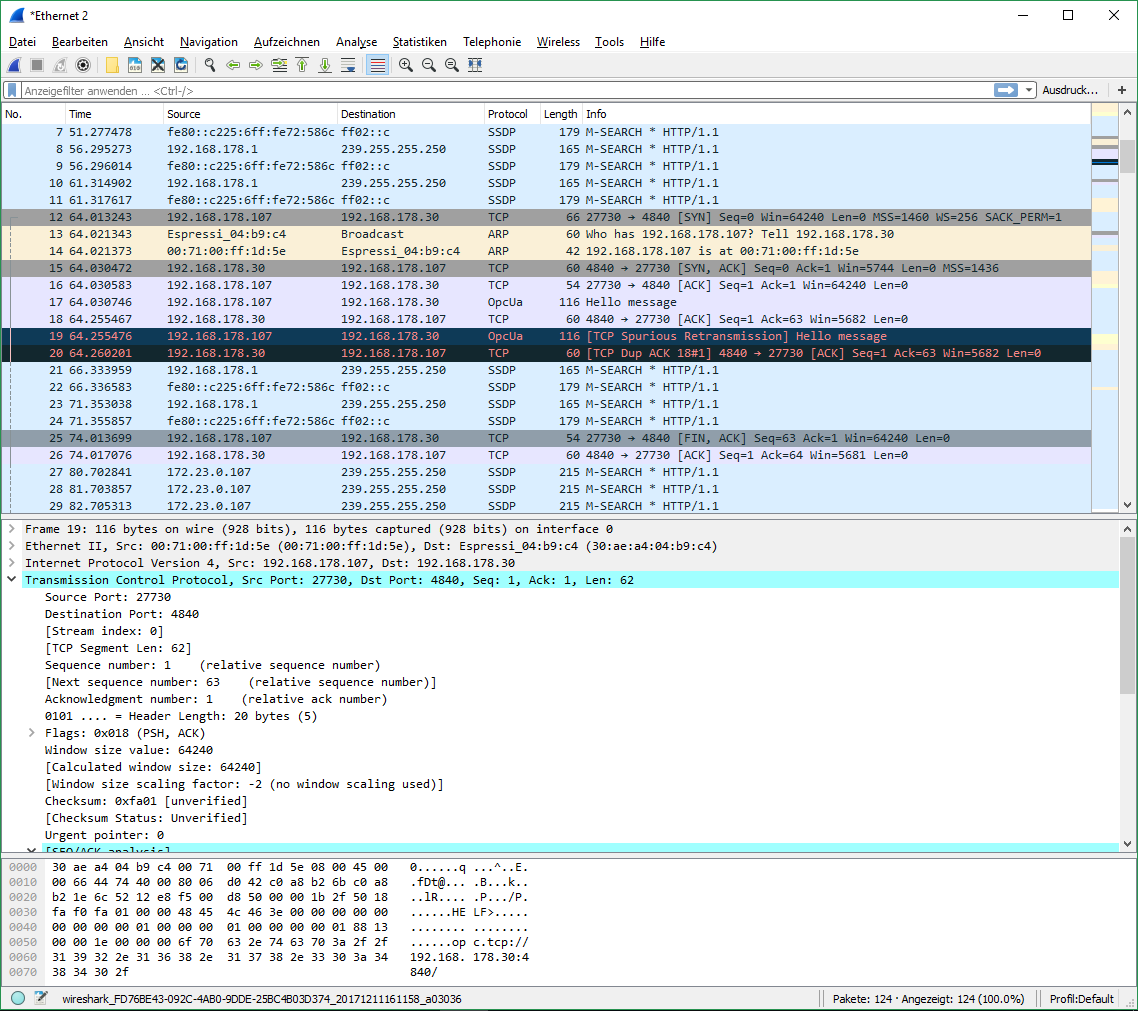Open capture file properties from status bar
Viewport: 1138px width, 1011px height.
point(41,998)
